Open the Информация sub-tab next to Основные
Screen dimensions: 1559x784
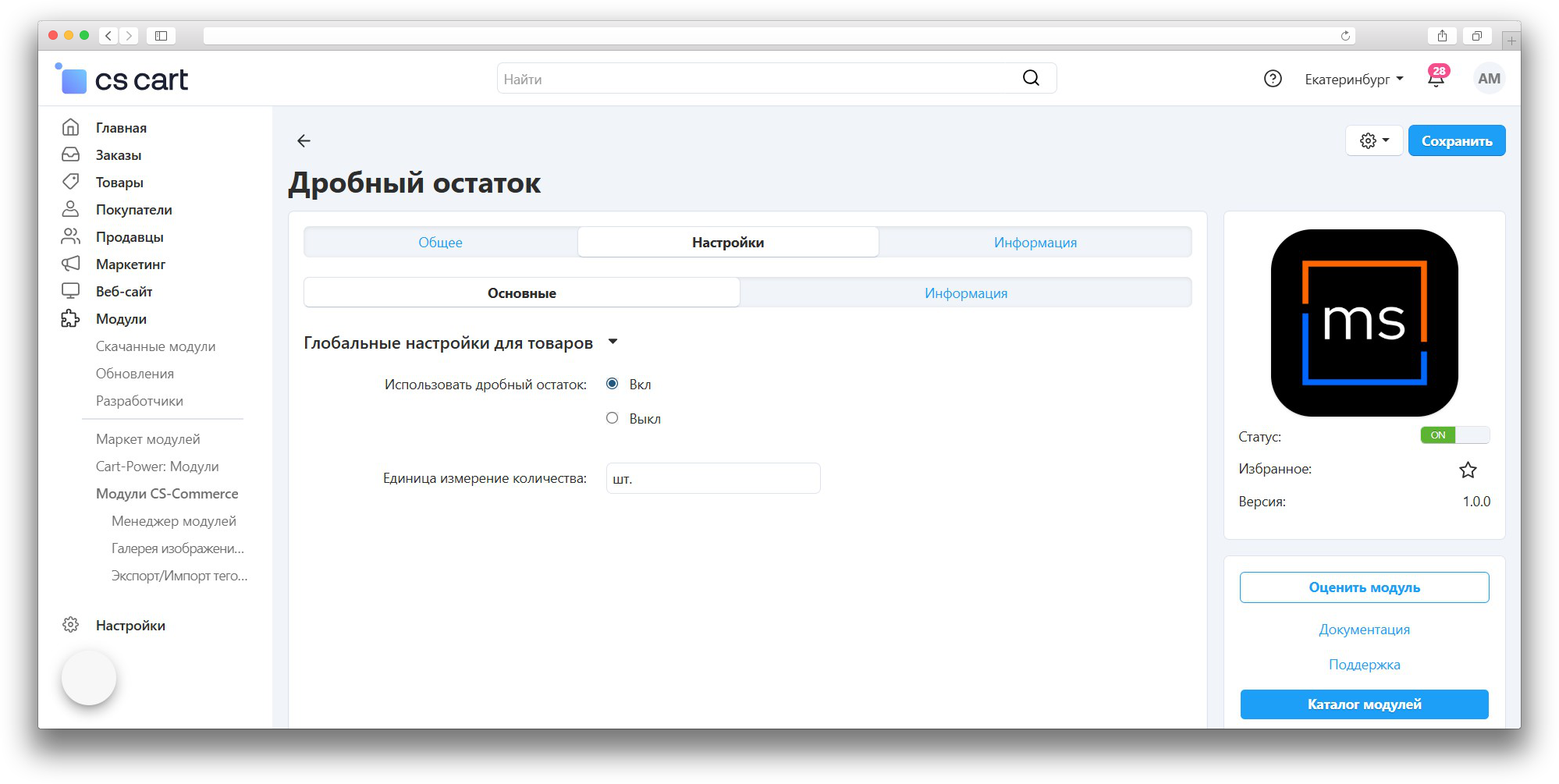pyautogui.click(x=965, y=293)
